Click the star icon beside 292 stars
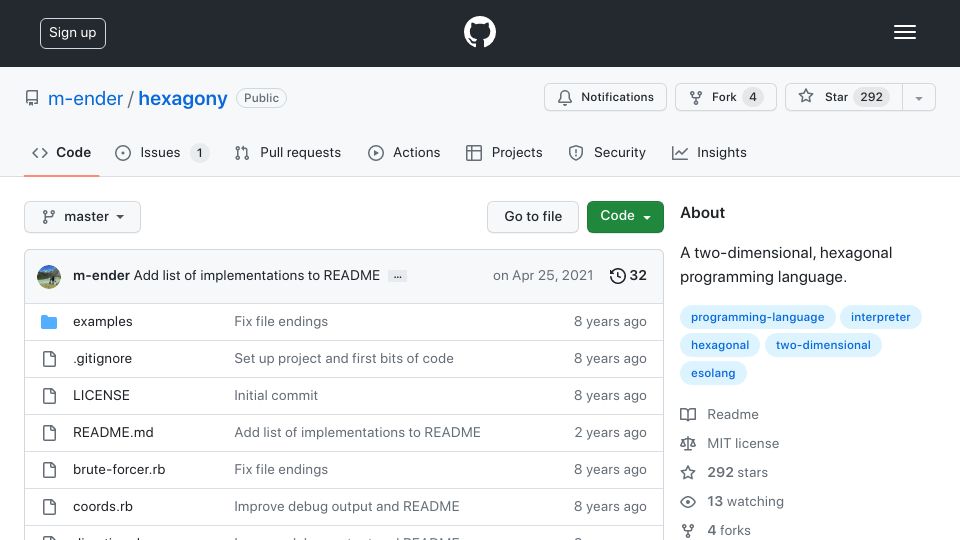Viewport: 960px width, 540px height. [688, 473]
